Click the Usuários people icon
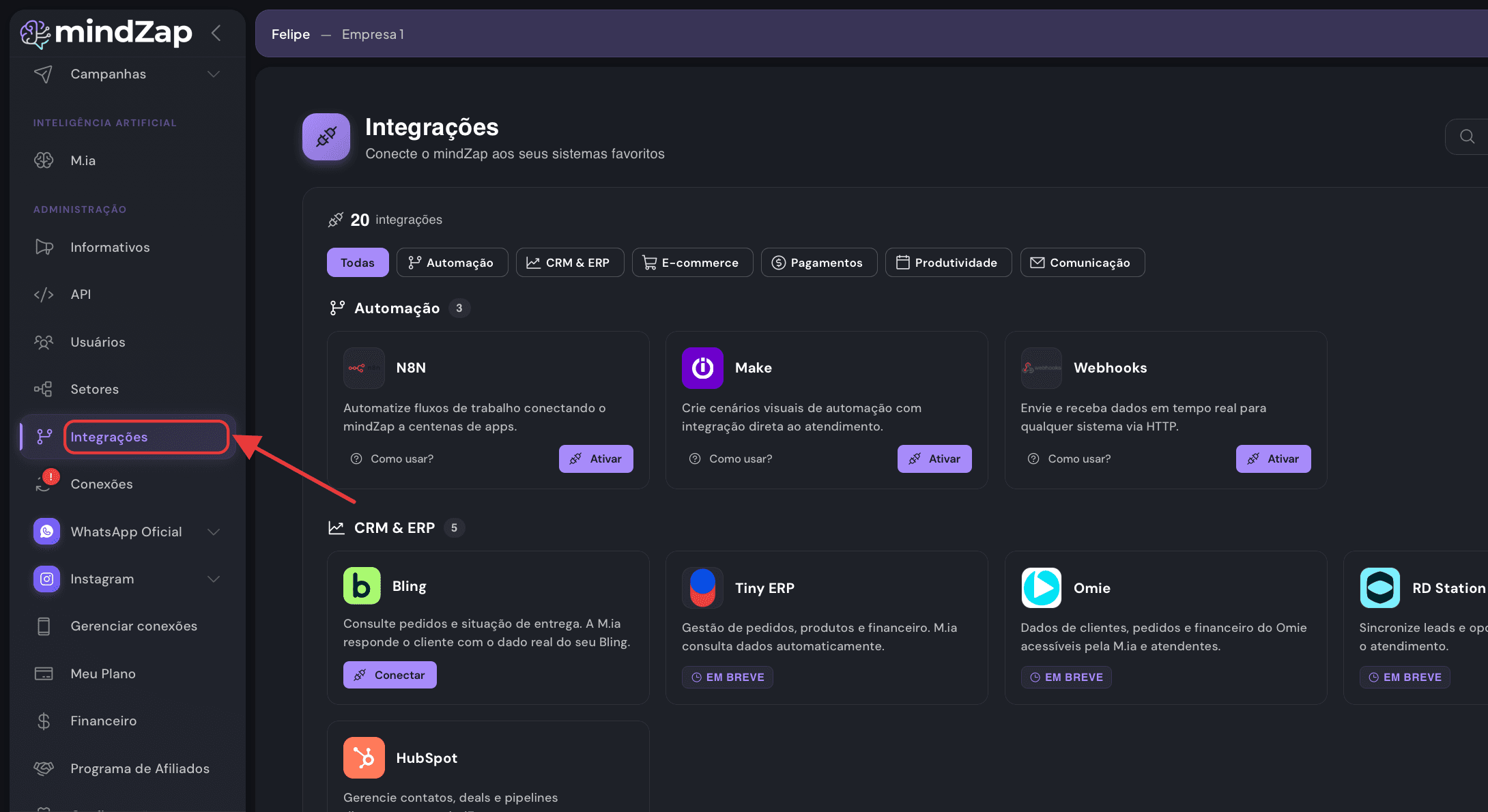The width and height of the screenshot is (1488, 812). 44,342
